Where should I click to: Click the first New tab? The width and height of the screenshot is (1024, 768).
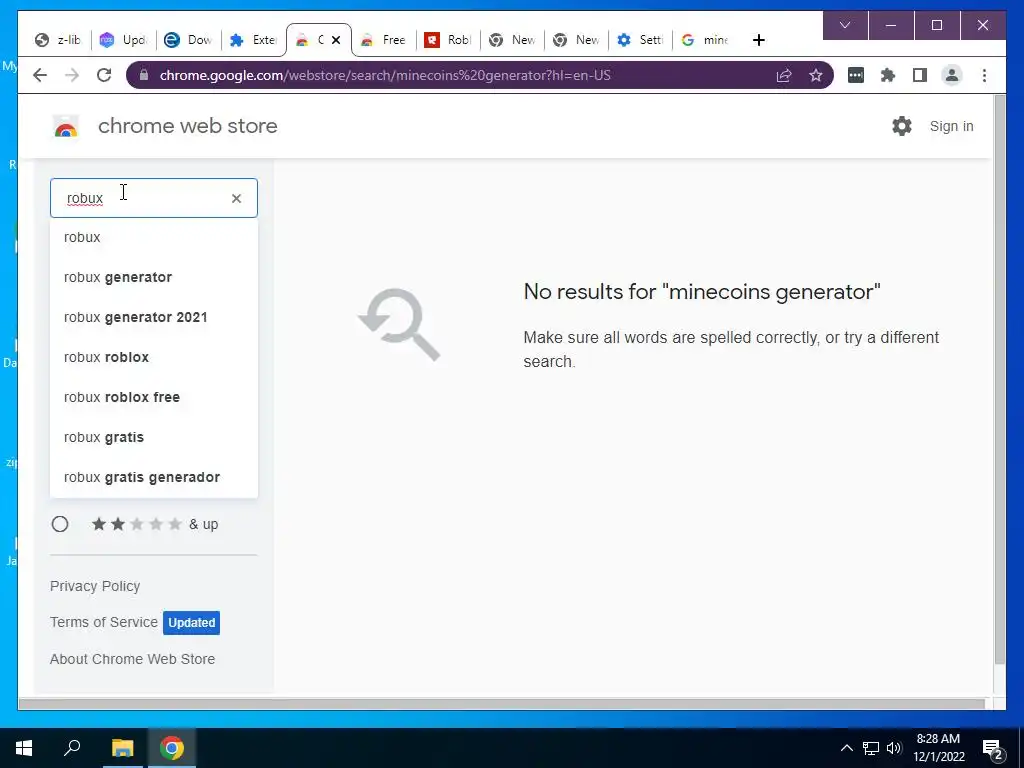tap(512, 40)
